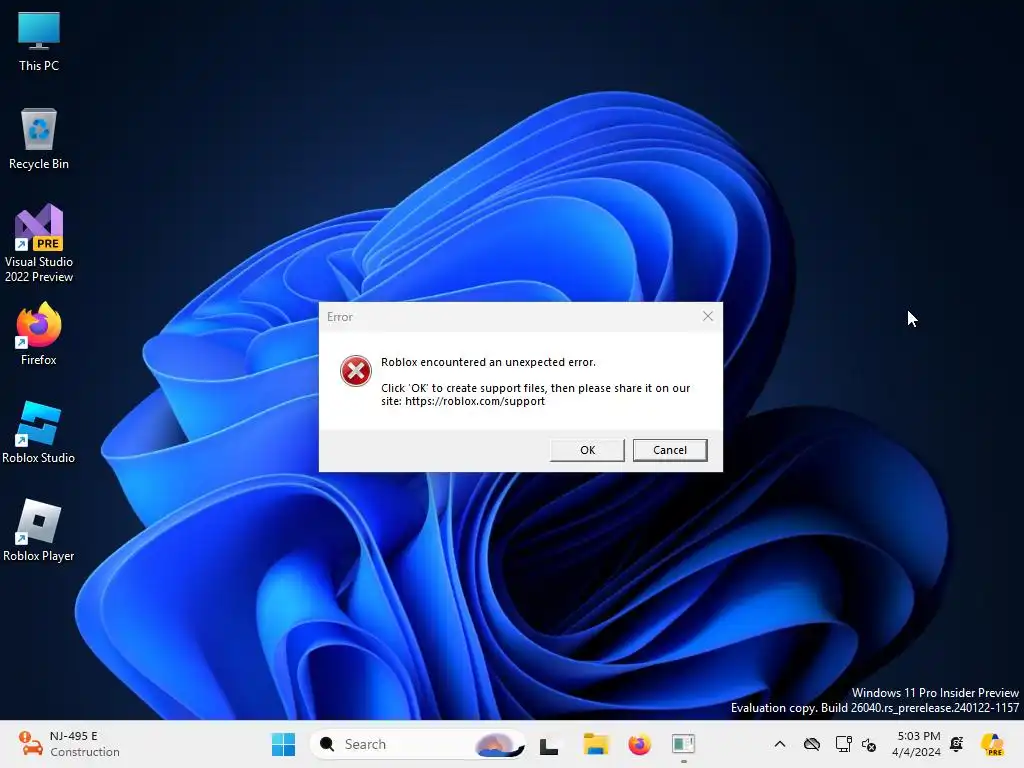1024x768 pixels.
Task: Click the Error dialog title bar text
Action: pos(340,317)
